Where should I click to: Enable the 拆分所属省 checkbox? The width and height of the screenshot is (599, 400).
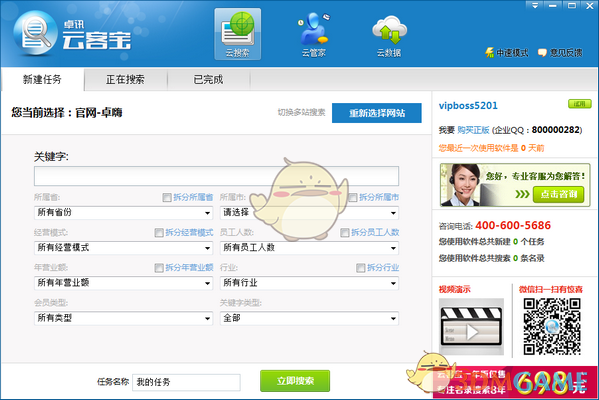click(167, 198)
